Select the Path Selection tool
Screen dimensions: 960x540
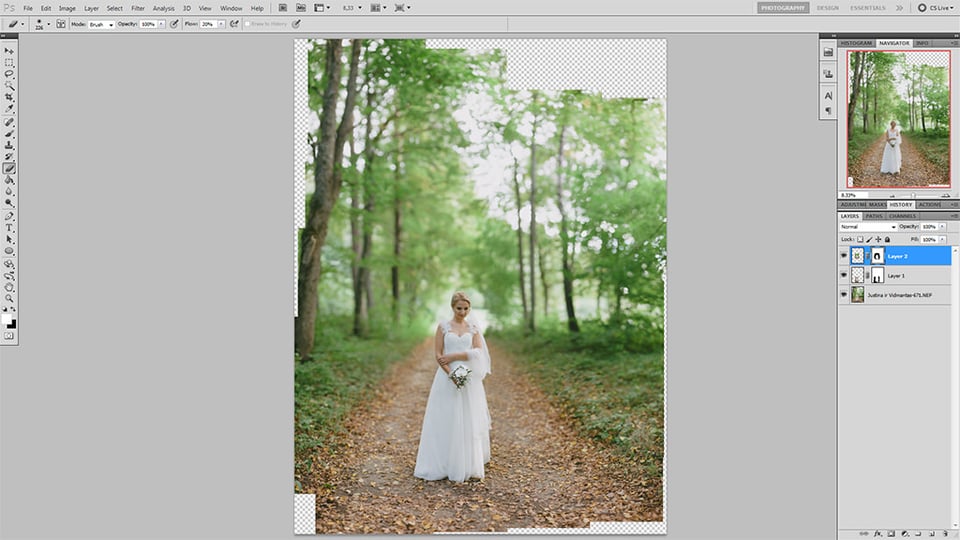click(9, 239)
